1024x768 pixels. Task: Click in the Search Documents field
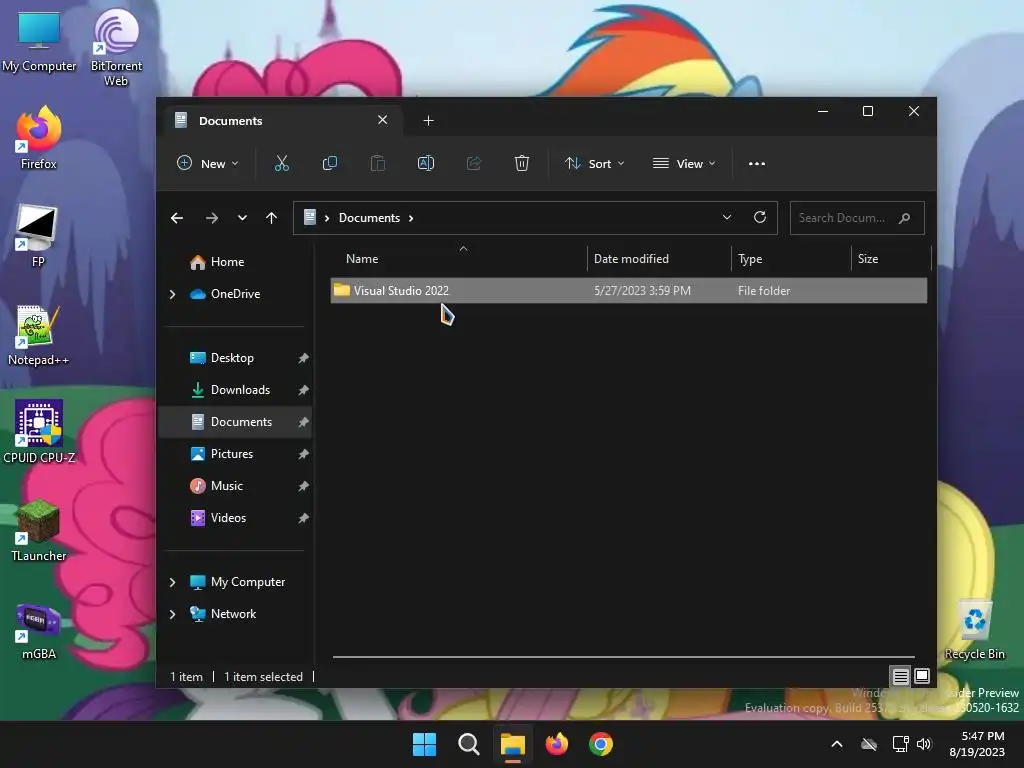[857, 218]
